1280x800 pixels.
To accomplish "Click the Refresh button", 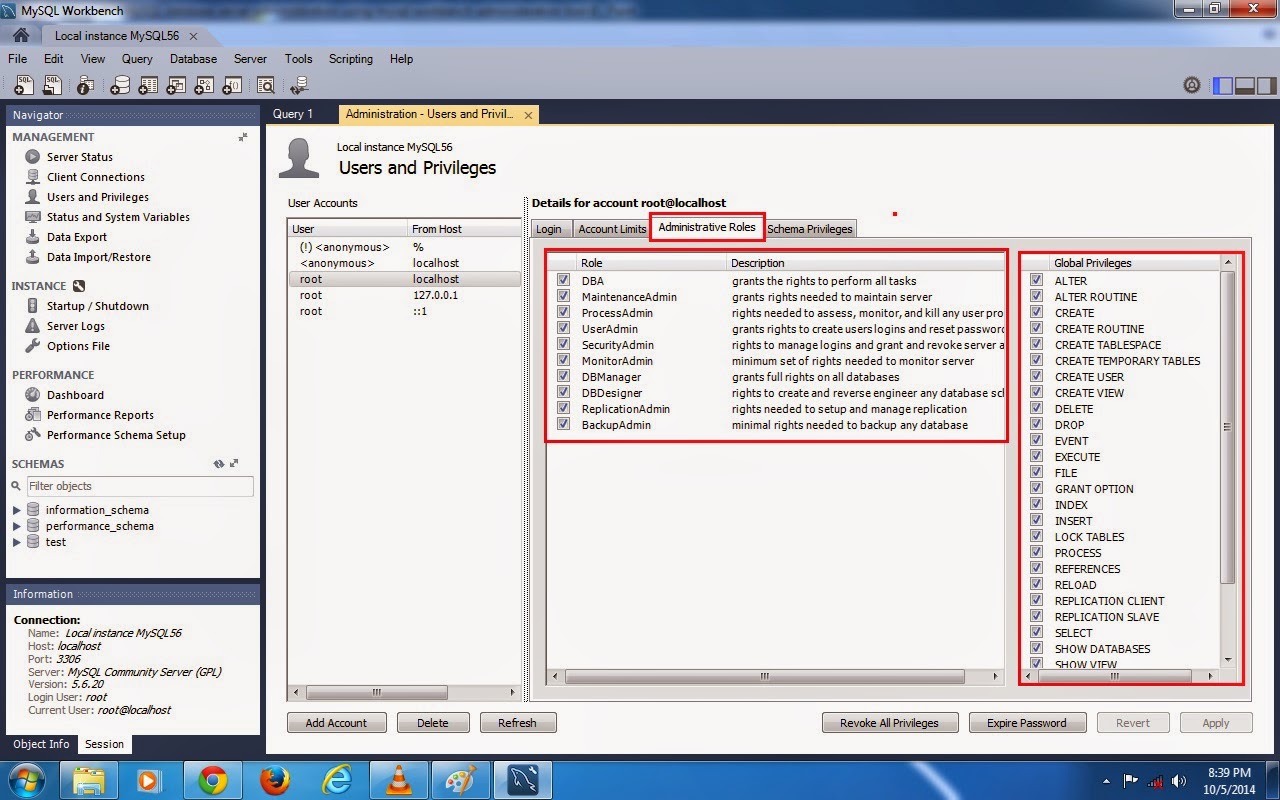I will [517, 723].
